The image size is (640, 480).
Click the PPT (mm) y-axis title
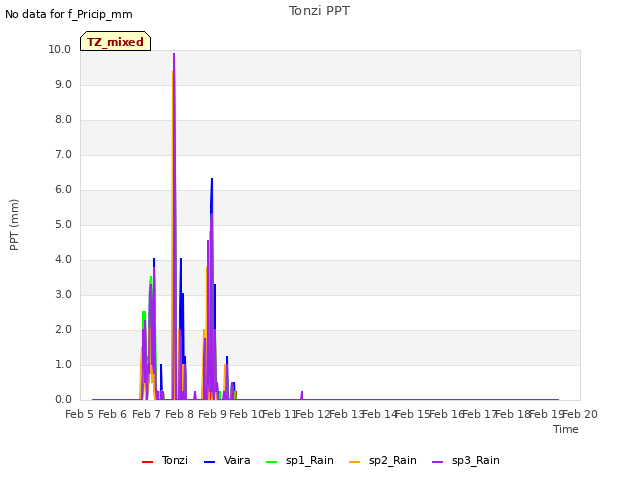tap(14, 224)
